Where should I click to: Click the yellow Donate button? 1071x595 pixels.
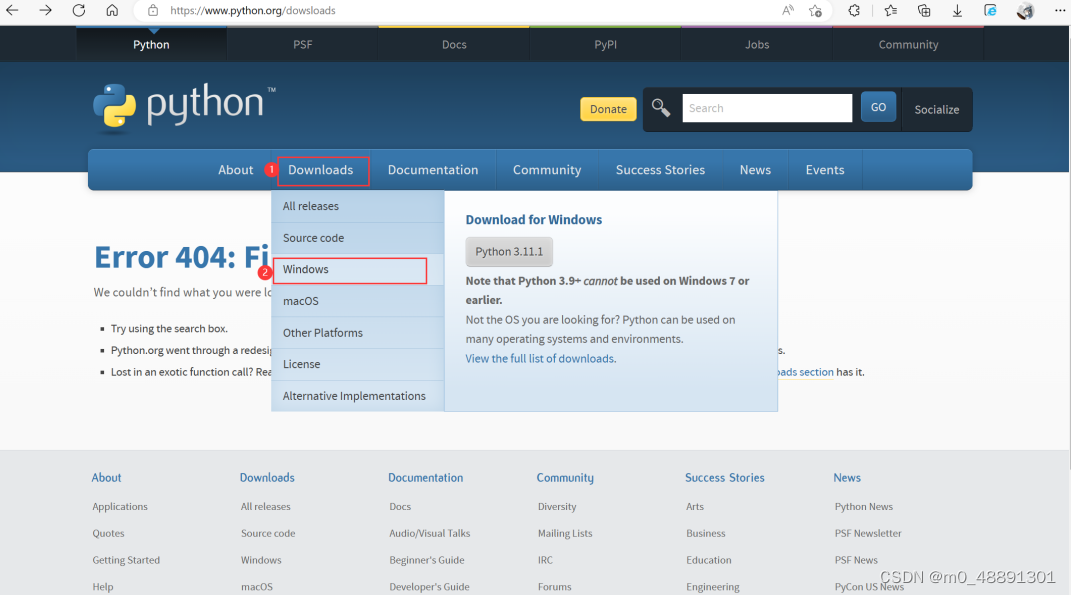(x=608, y=109)
